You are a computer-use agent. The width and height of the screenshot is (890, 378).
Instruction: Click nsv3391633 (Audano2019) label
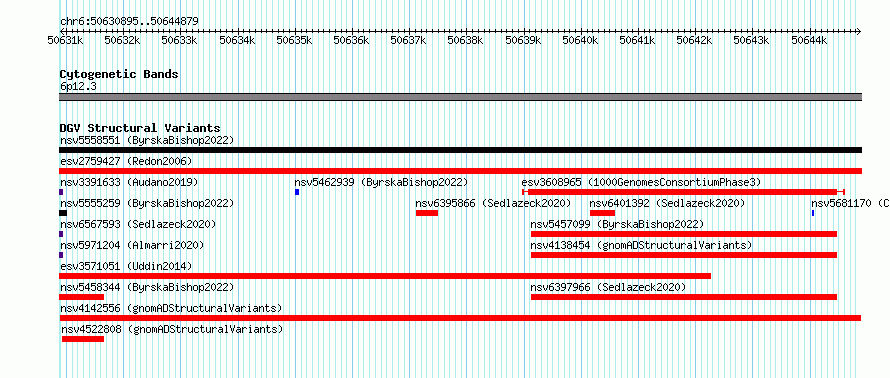129,182
